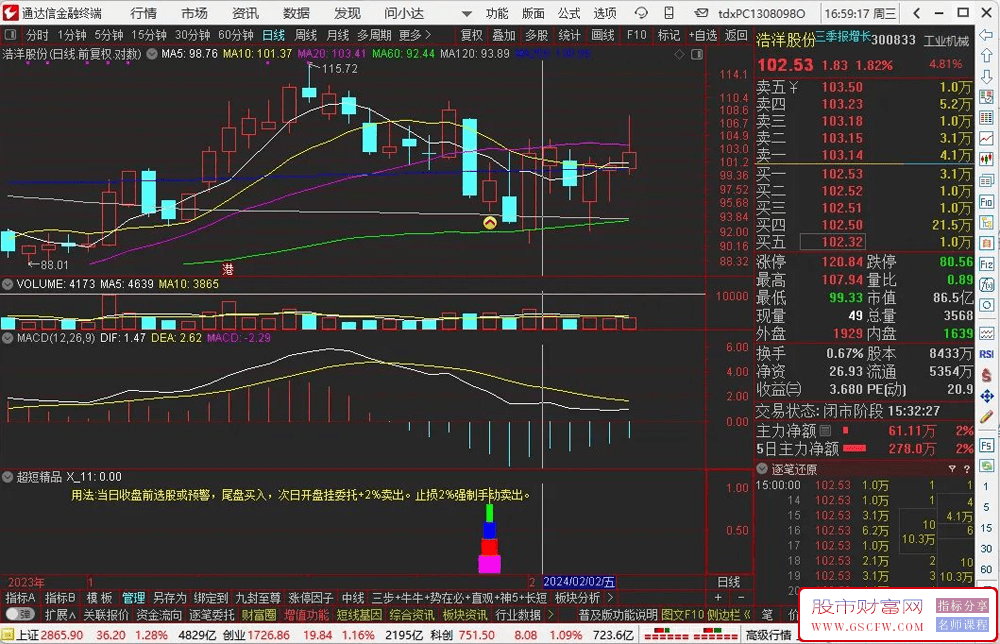Open the candlestick chart icon in sidebar
This screenshot has width=1000, height=644.
987,159
